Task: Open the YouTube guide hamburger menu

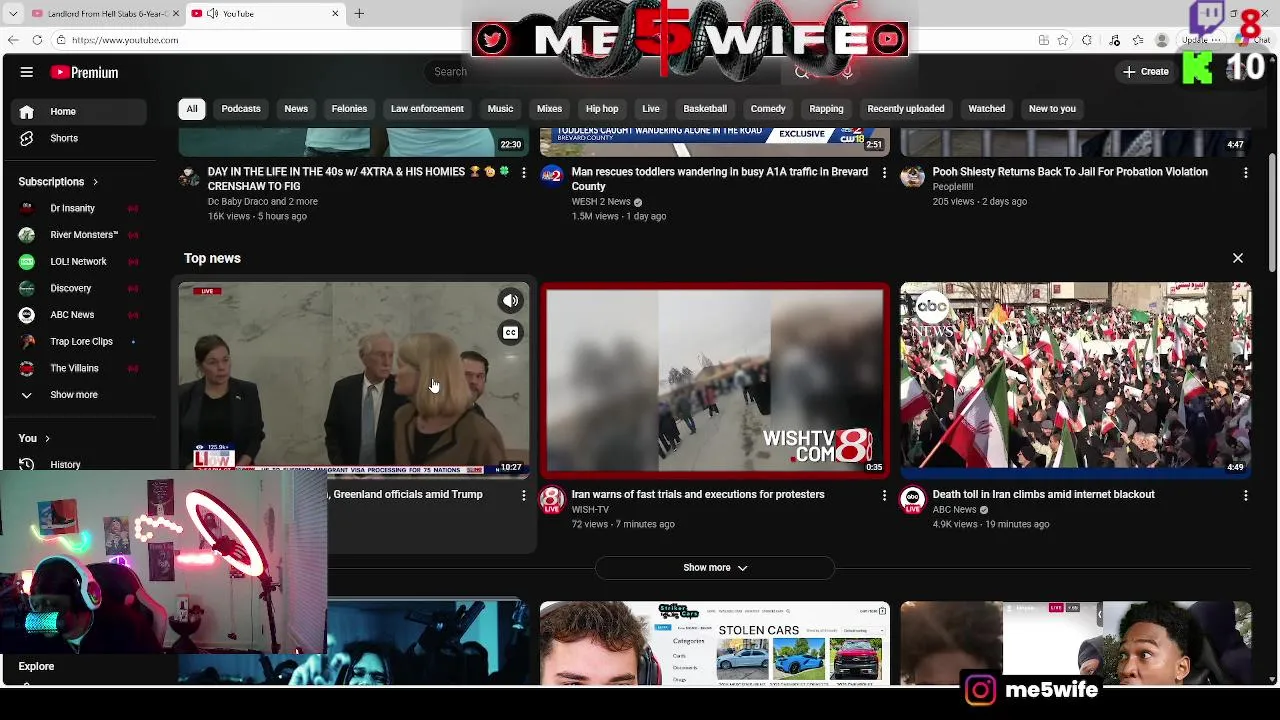Action: 27,72
